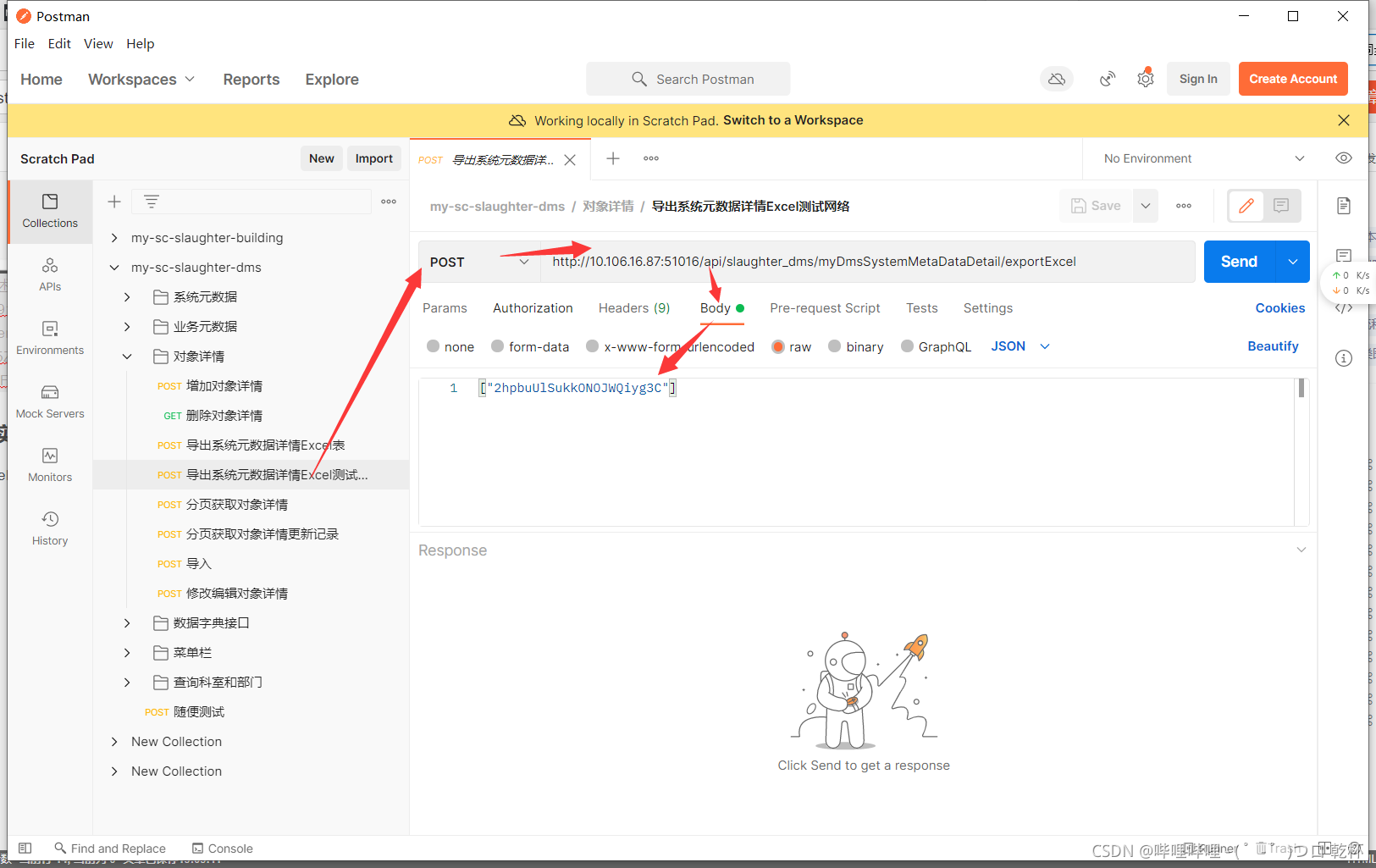
Task: Collapse the my-sc-slaughter-dms collection
Action: [114, 268]
